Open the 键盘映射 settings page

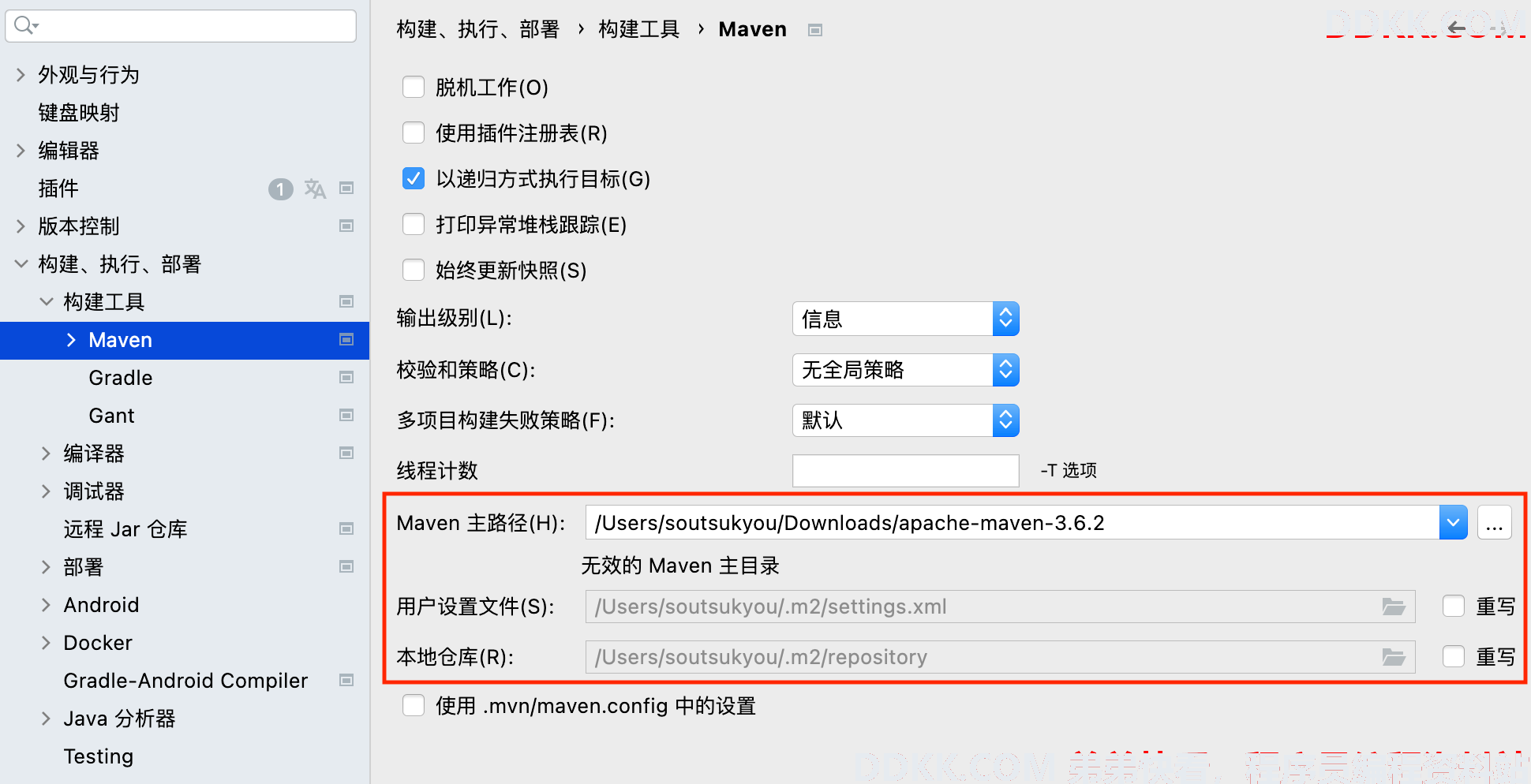79,113
